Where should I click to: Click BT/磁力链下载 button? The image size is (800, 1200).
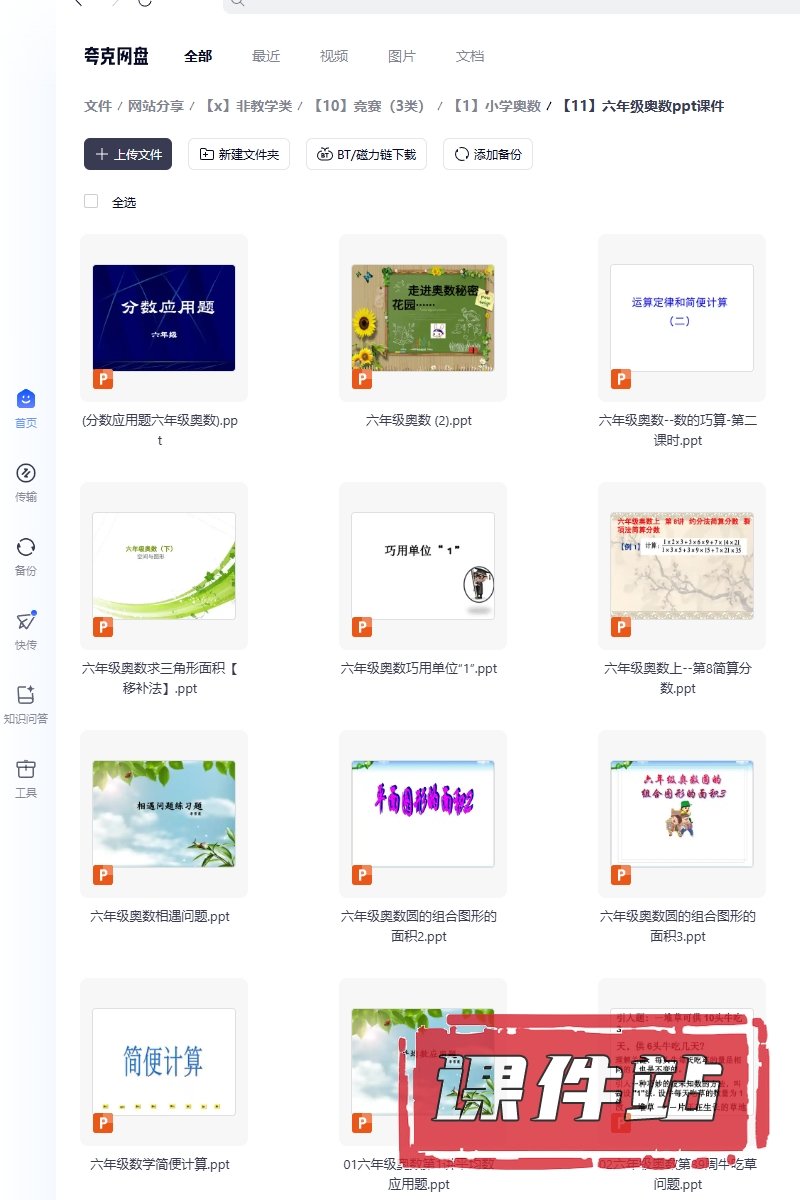[366, 154]
